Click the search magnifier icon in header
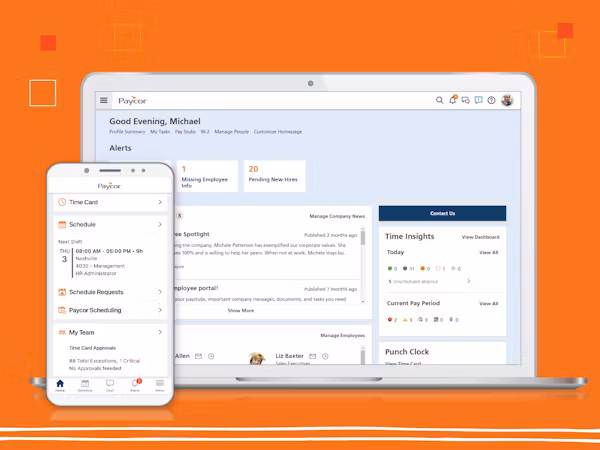This screenshot has height=450, width=600. tap(440, 100)
